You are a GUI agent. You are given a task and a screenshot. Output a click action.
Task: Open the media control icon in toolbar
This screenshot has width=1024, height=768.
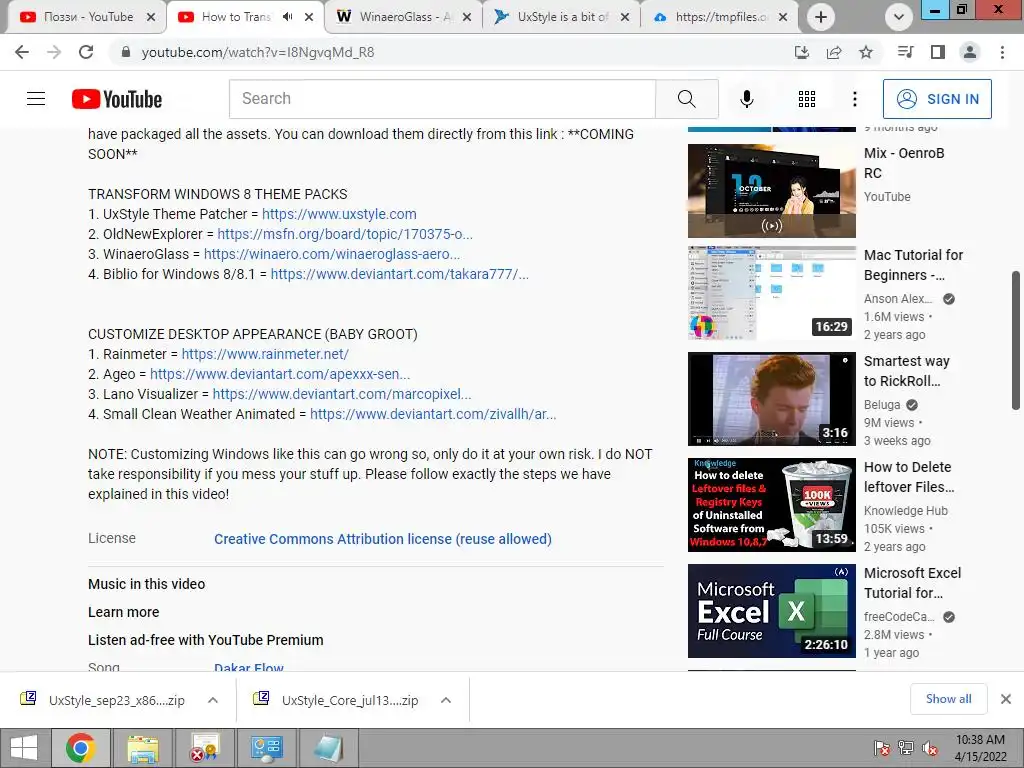tap(906, 52)
